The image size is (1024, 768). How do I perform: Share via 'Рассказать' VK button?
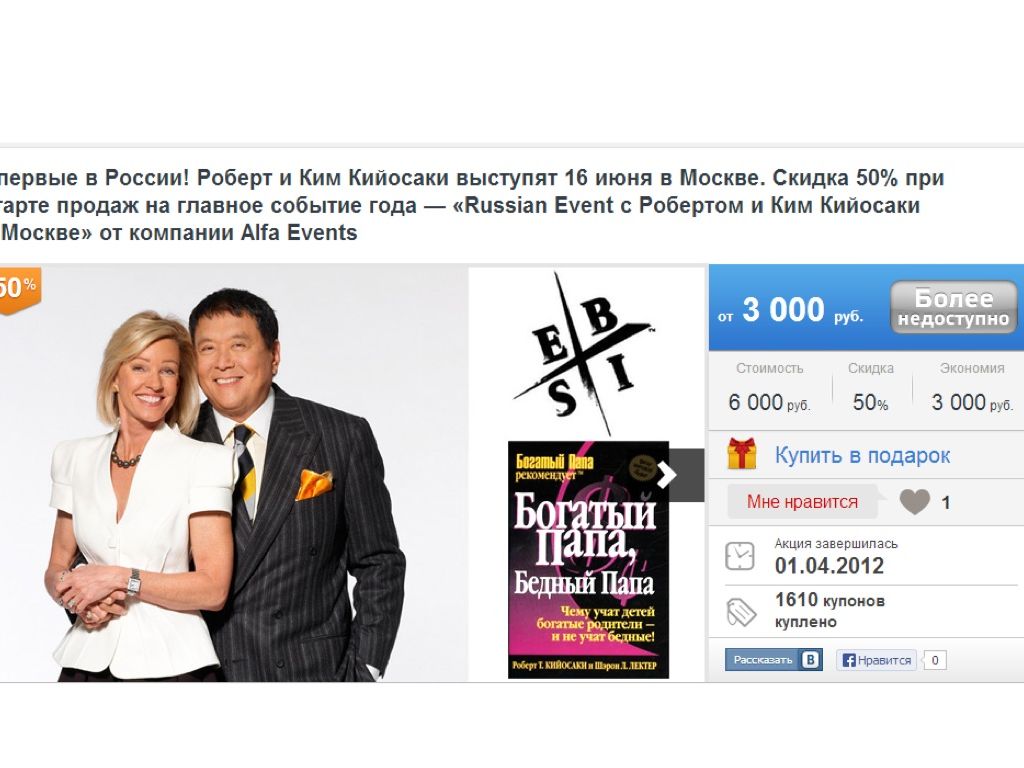click(x=773, y=660)
